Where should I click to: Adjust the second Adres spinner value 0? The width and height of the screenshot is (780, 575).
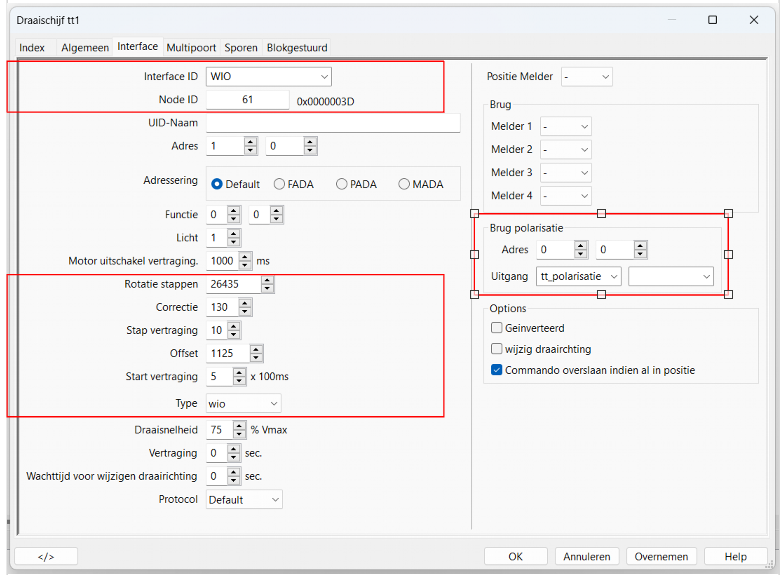coord(310,146)
